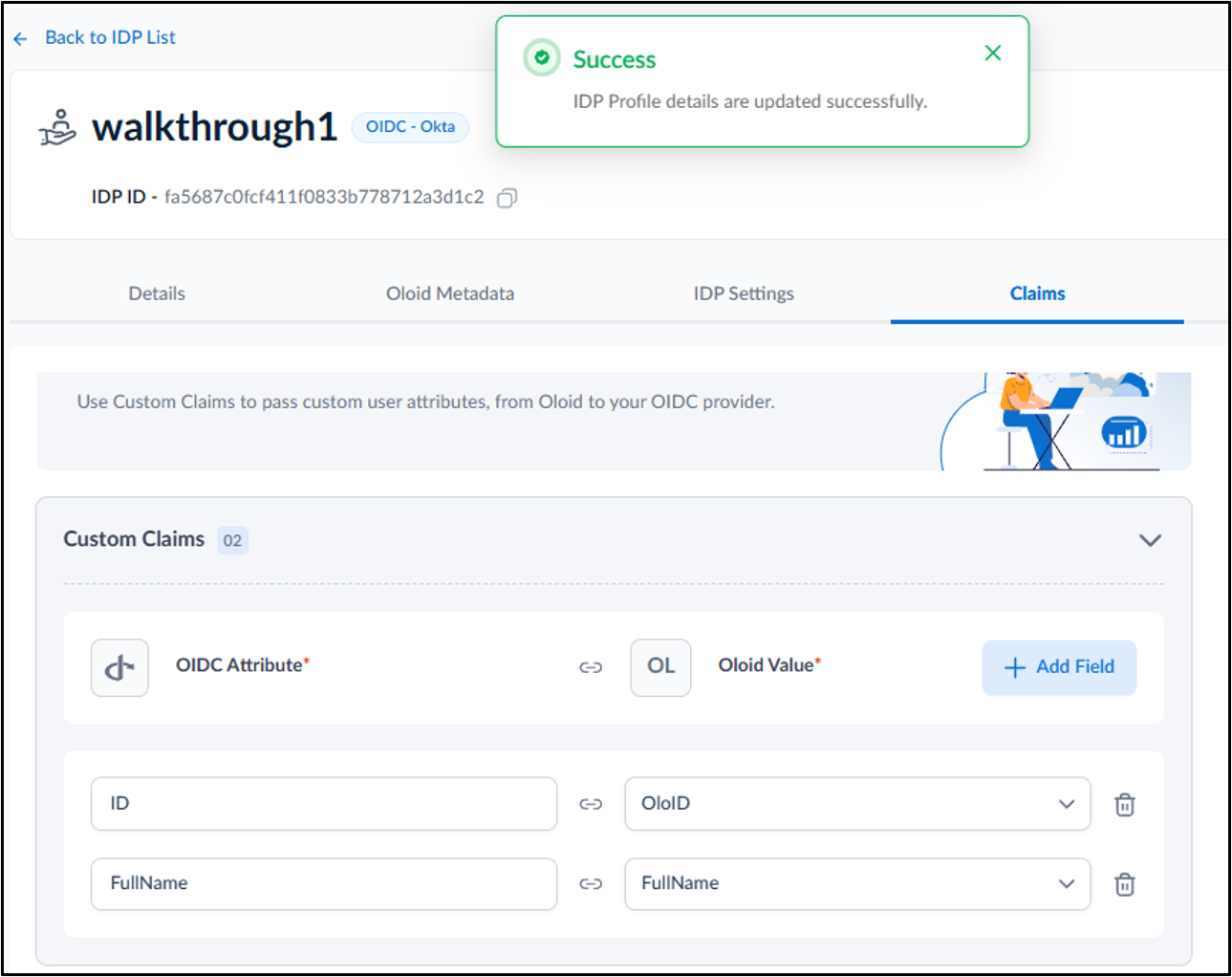Screen dimensions: 1232x977
Task: Click the Custom Claims count badge 02
Action: pyautogui.click(x=232, y=540)
